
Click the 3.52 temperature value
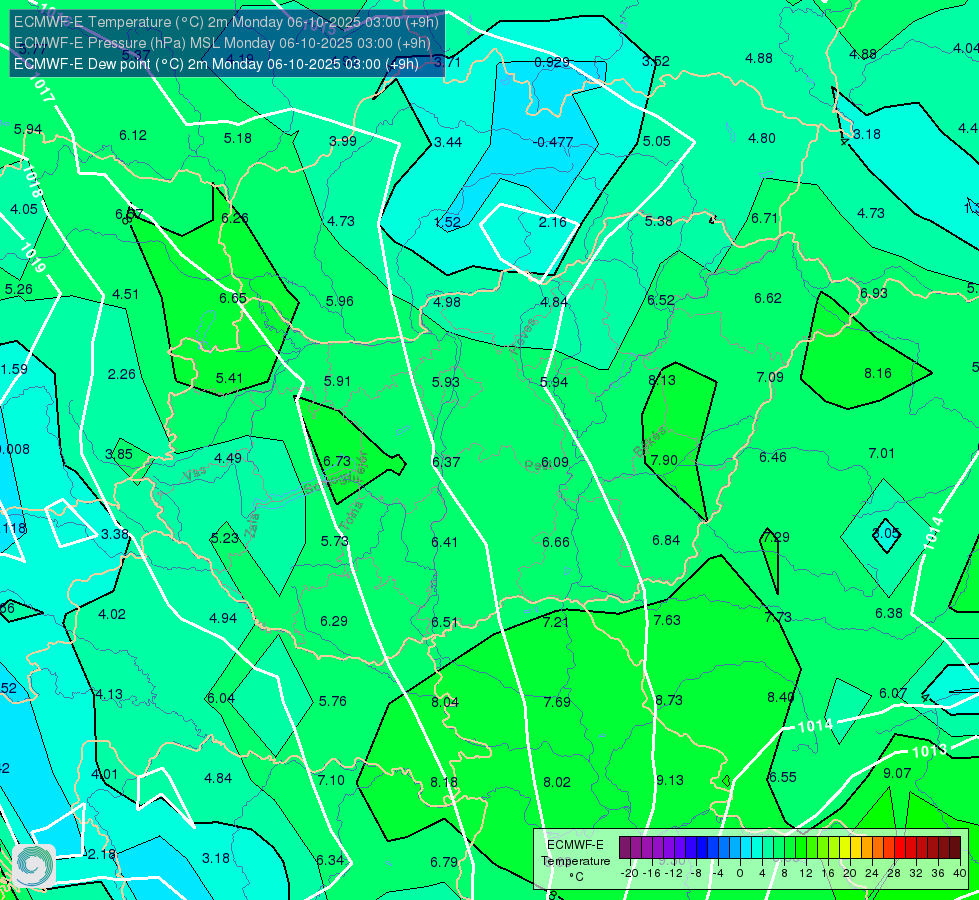click(656, 61)
